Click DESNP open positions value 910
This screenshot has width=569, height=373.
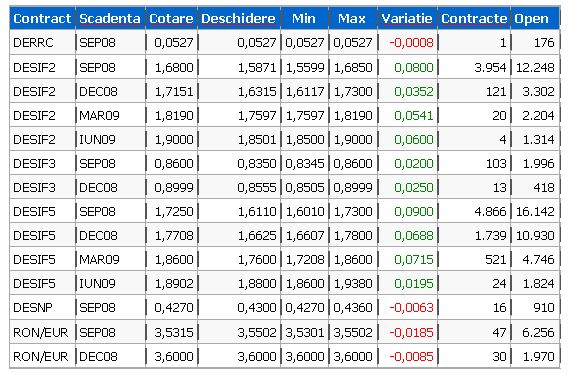[x=544, y=308]
